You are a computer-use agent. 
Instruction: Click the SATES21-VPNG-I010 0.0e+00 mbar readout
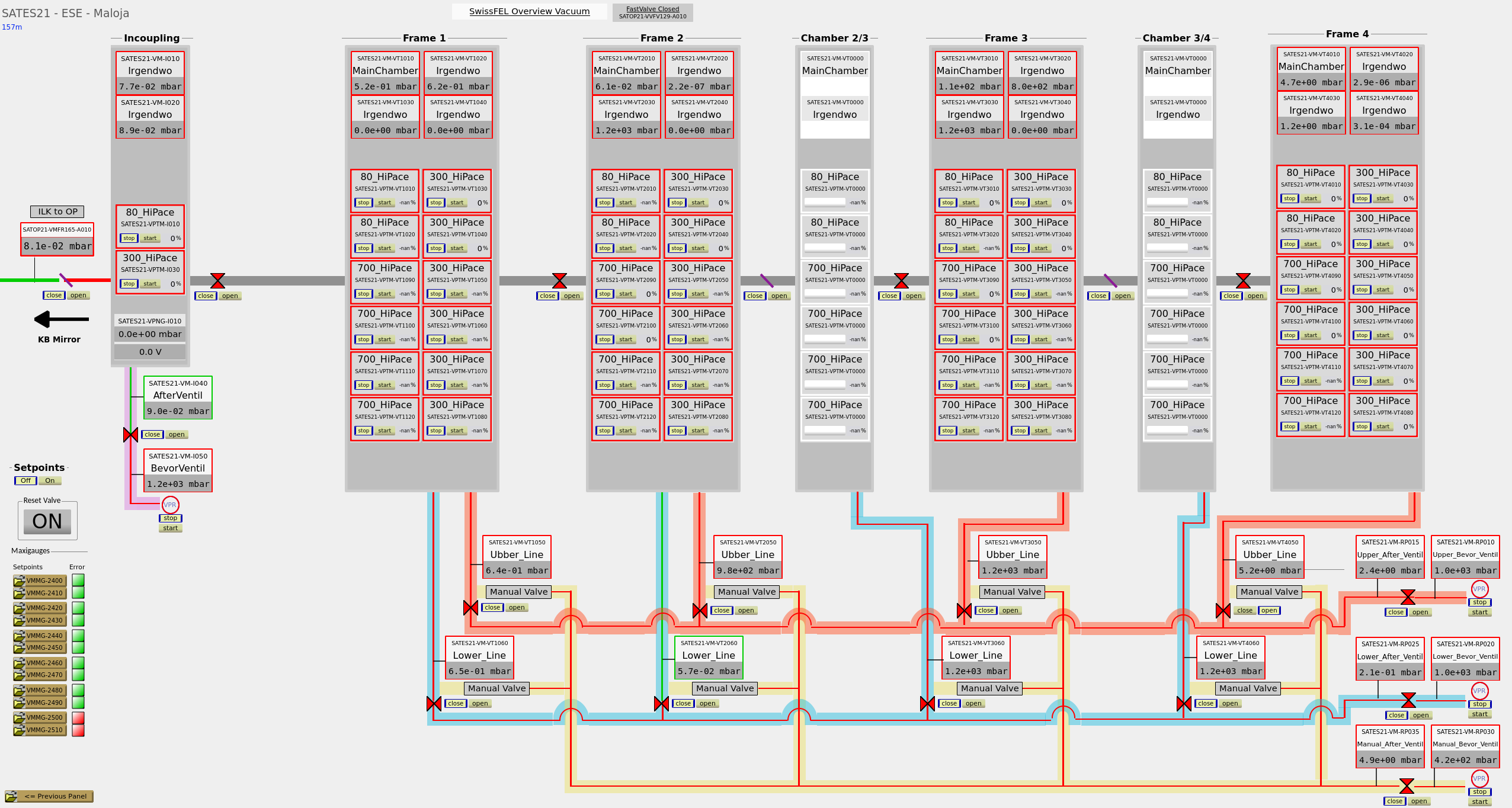click(x=150, y=334)
